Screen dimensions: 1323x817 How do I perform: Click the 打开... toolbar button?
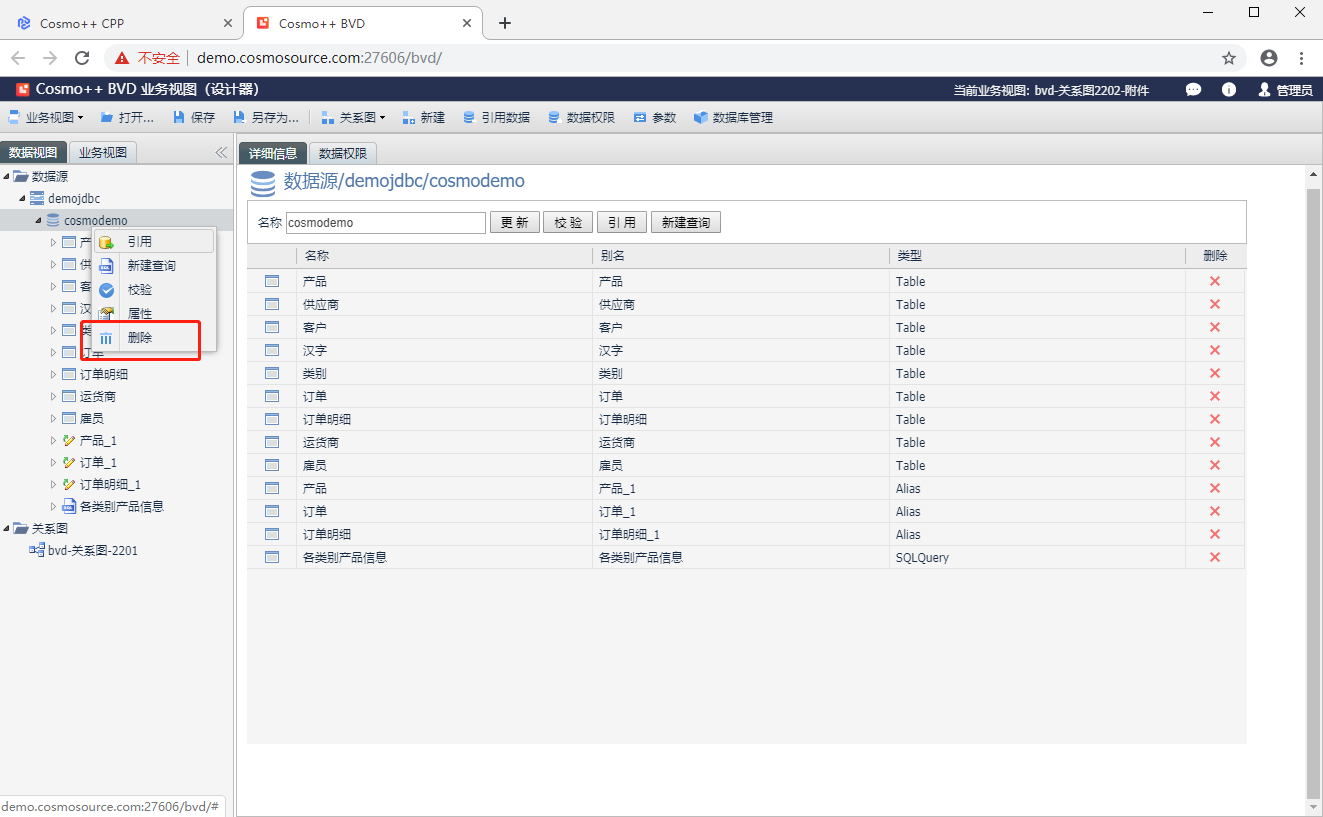pos(127,117)
